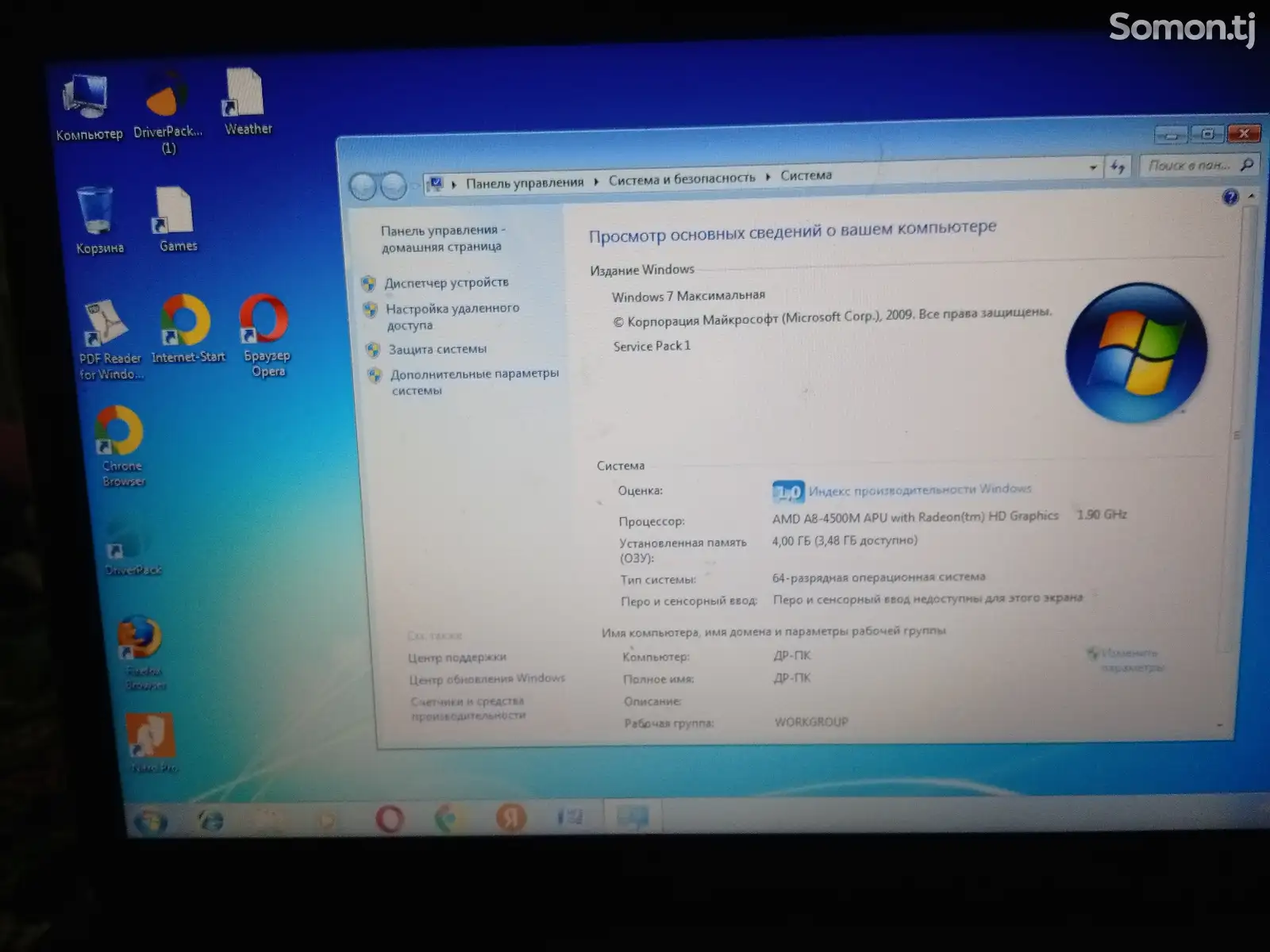1270x952 pixels.
Task: Click the search magnifier icon
Action: point(1246,165)
